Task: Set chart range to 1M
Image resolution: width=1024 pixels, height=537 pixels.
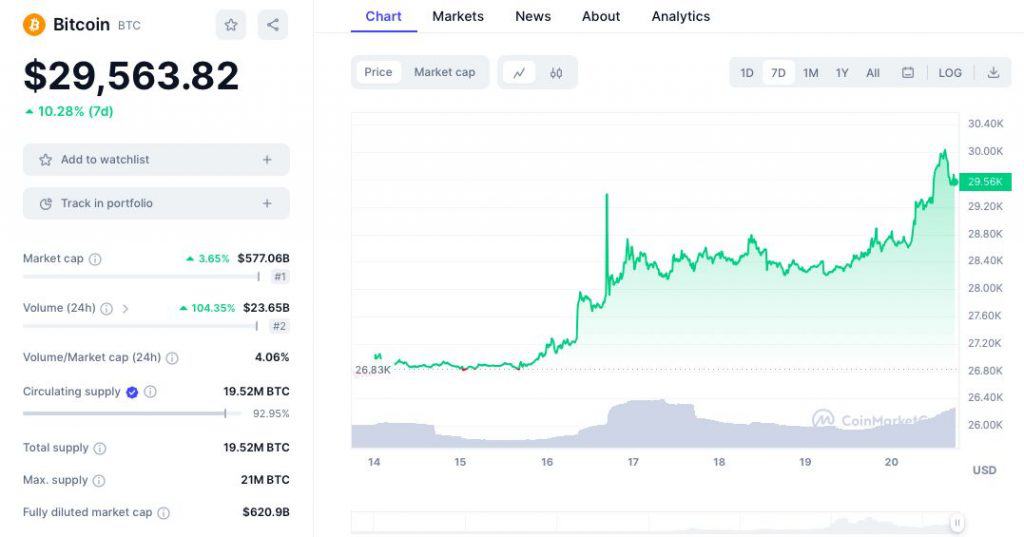Action: coord(810,73)
